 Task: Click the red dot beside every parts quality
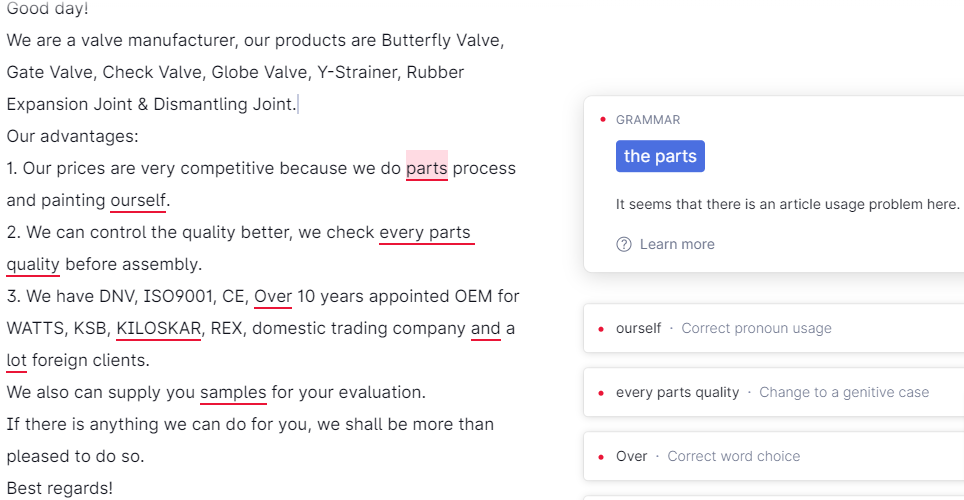600,392
